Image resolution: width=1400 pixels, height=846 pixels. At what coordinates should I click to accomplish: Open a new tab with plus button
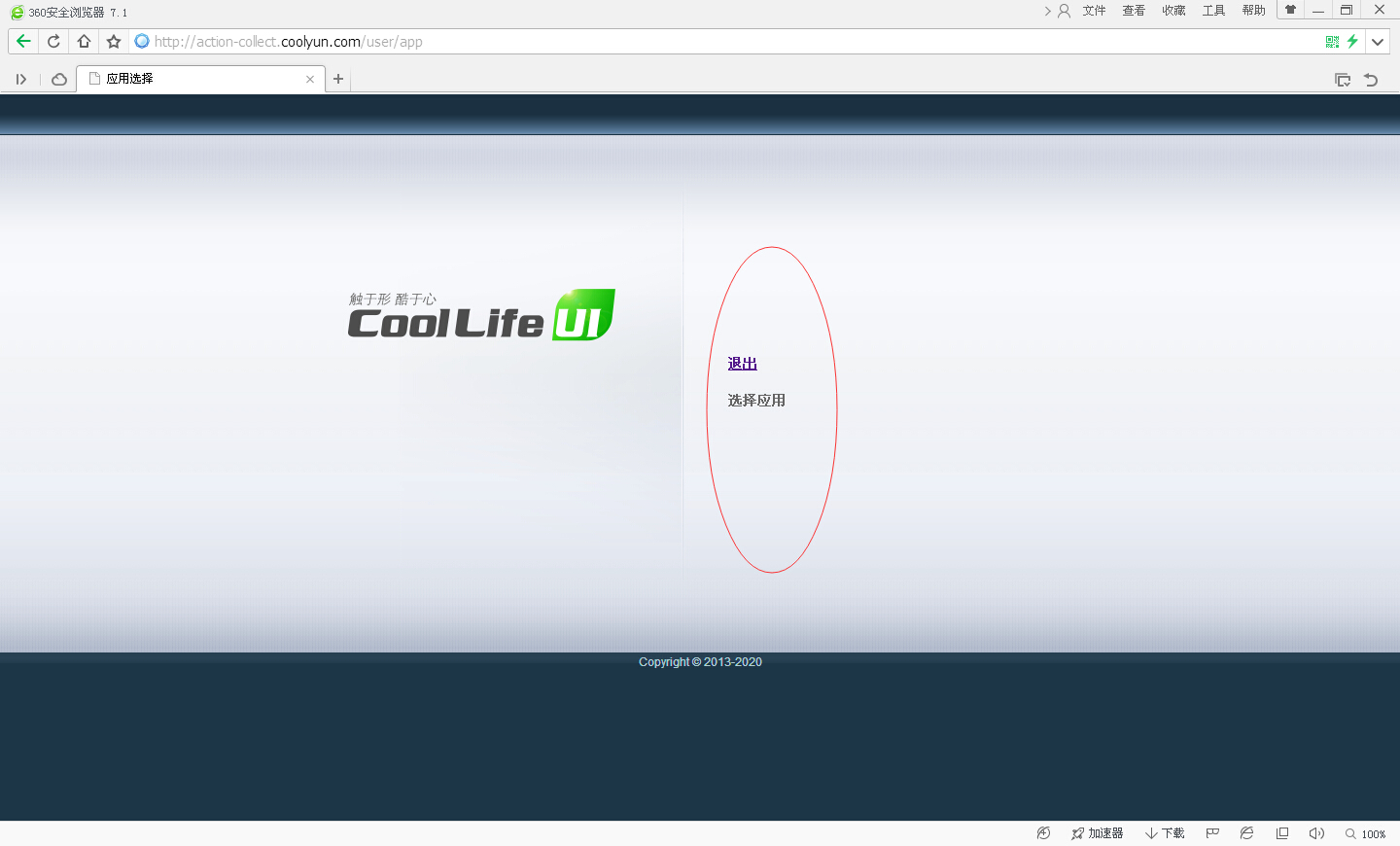(338, 79)
